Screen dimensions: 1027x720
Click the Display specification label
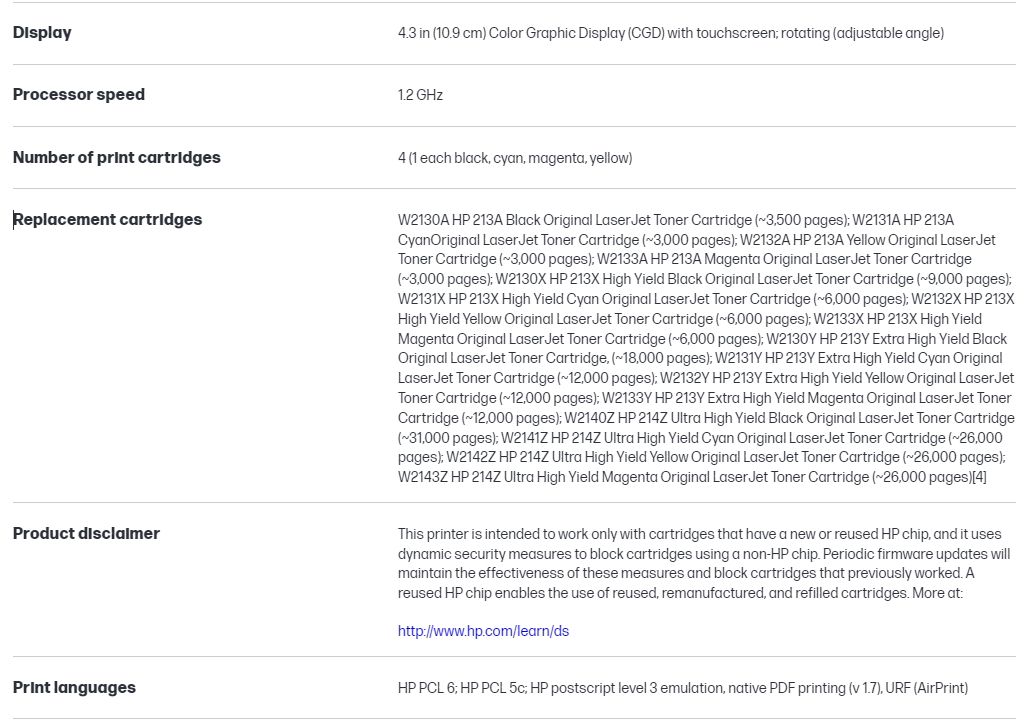click(42, 33)
